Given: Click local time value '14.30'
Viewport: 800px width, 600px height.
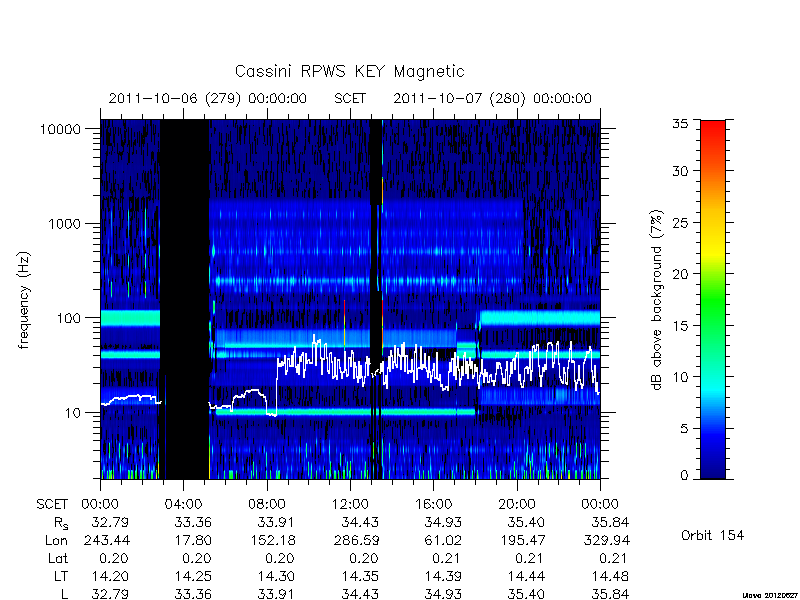Looking at the screenshot, I should 276,577.
